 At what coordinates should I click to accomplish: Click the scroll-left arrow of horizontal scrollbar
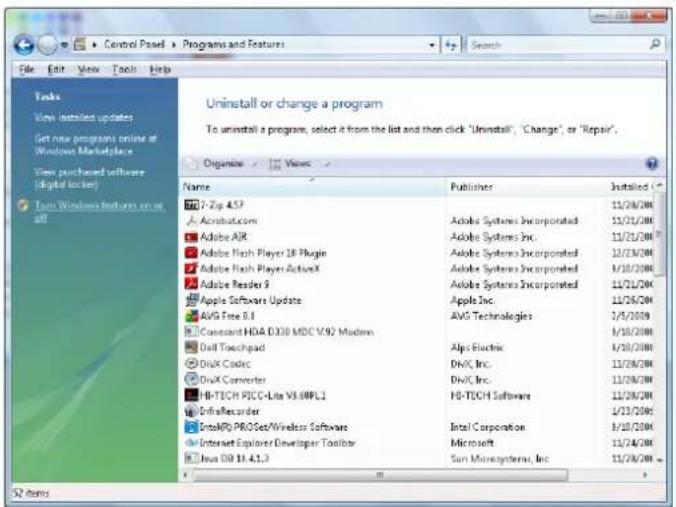pyautogui.click(x=186, y=475)
